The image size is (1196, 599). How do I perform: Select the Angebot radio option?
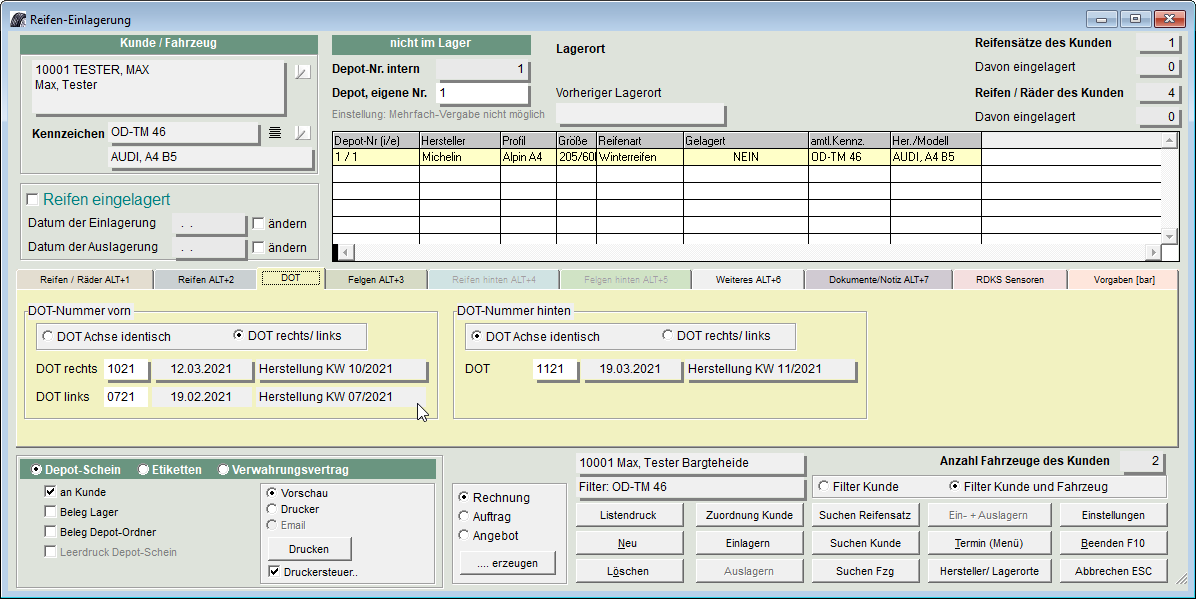point(463,536)
